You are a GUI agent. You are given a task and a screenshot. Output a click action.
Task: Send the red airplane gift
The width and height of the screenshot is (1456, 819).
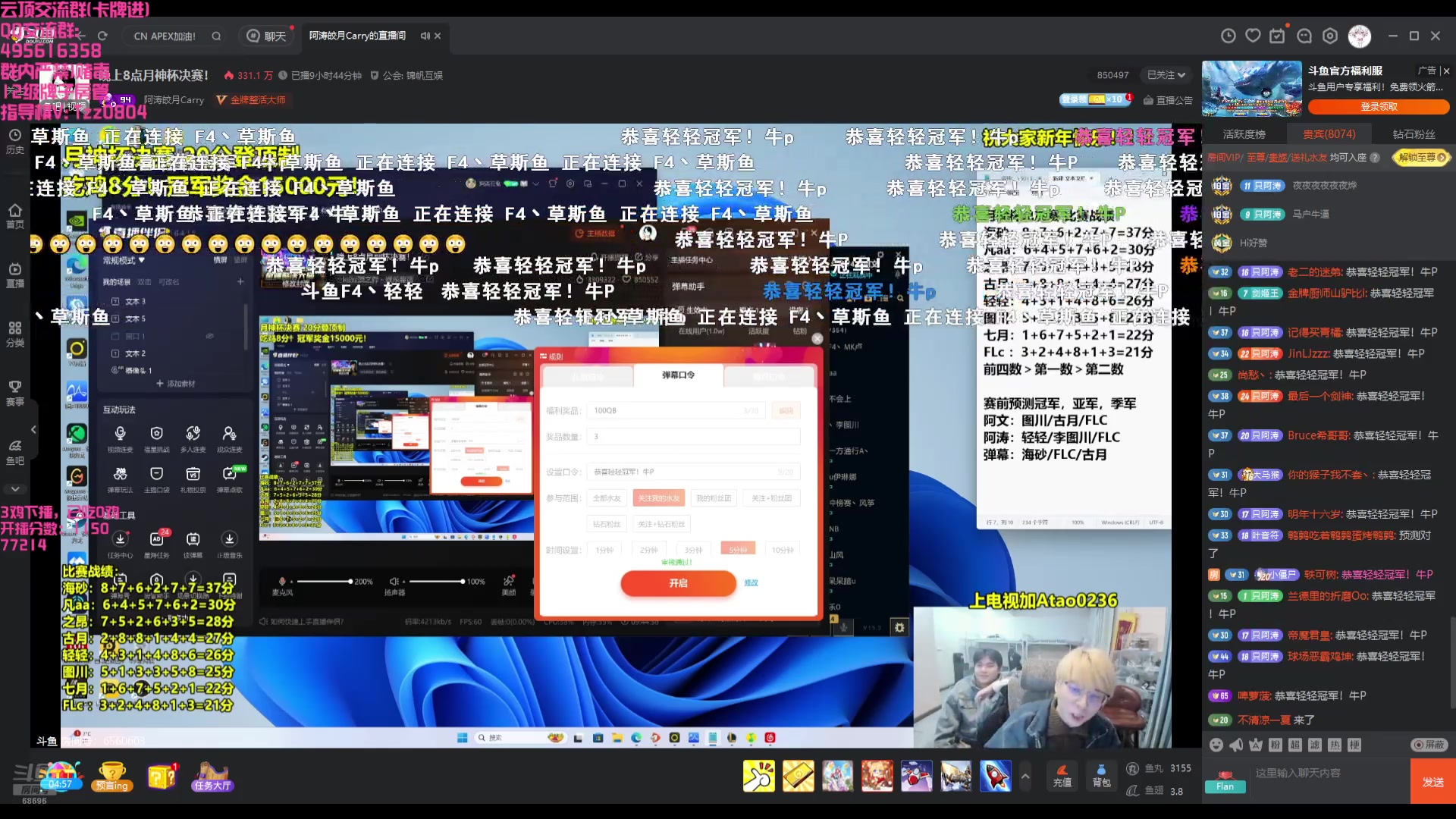tap(917, 776)
